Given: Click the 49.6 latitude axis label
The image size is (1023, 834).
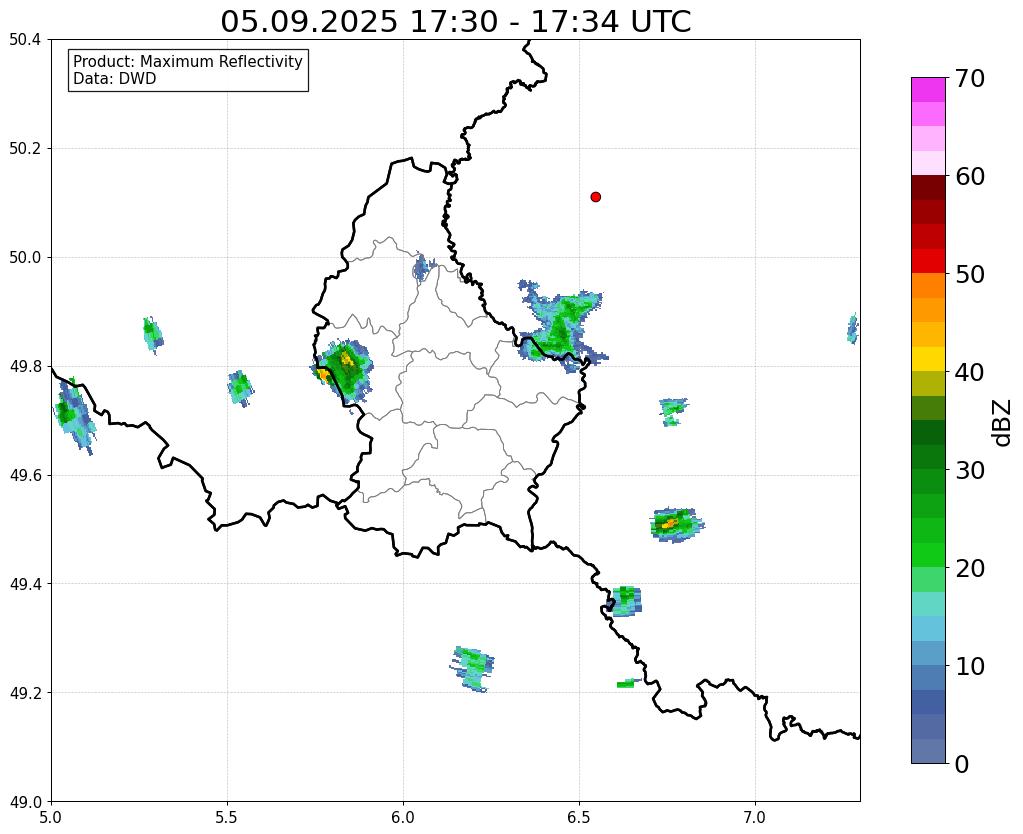Looking at the screenshot, I should pyautogui.click(x=25, y=475).
